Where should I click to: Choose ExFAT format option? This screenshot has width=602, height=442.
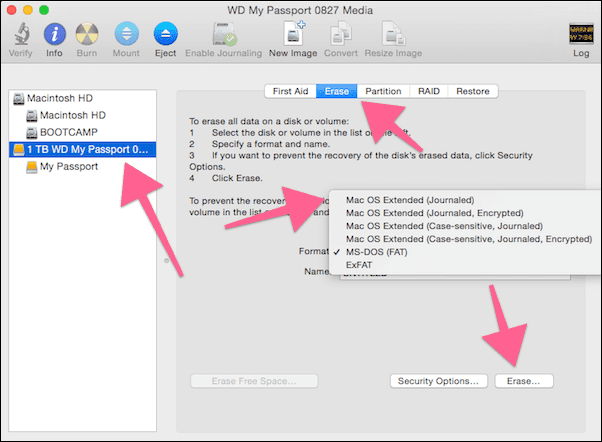coord(465,265)
